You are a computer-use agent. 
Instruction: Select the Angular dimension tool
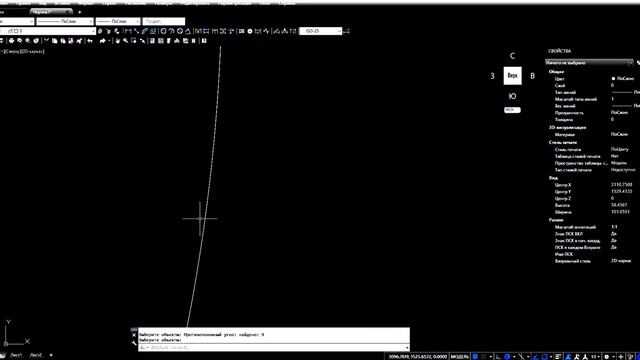pyautogui.click(x=188, y=31)
